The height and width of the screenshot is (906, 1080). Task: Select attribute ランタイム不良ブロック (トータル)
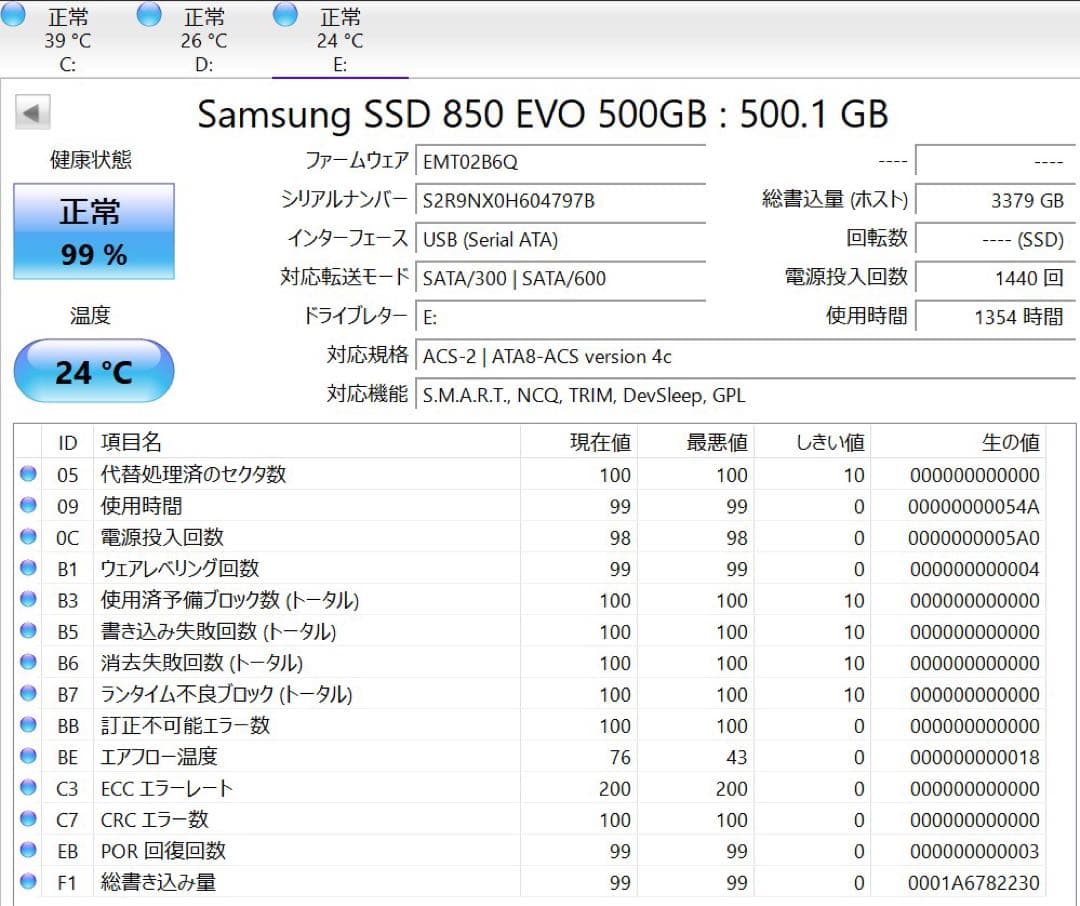click(226, 694)
